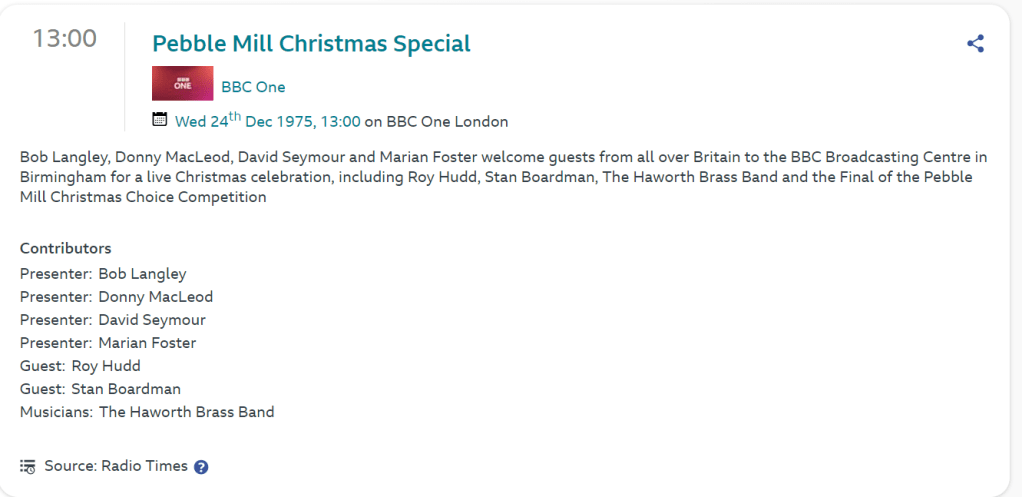Click the BBC One channel link
This screenshot has width=1022, height=497.
[x=253, y=87]
